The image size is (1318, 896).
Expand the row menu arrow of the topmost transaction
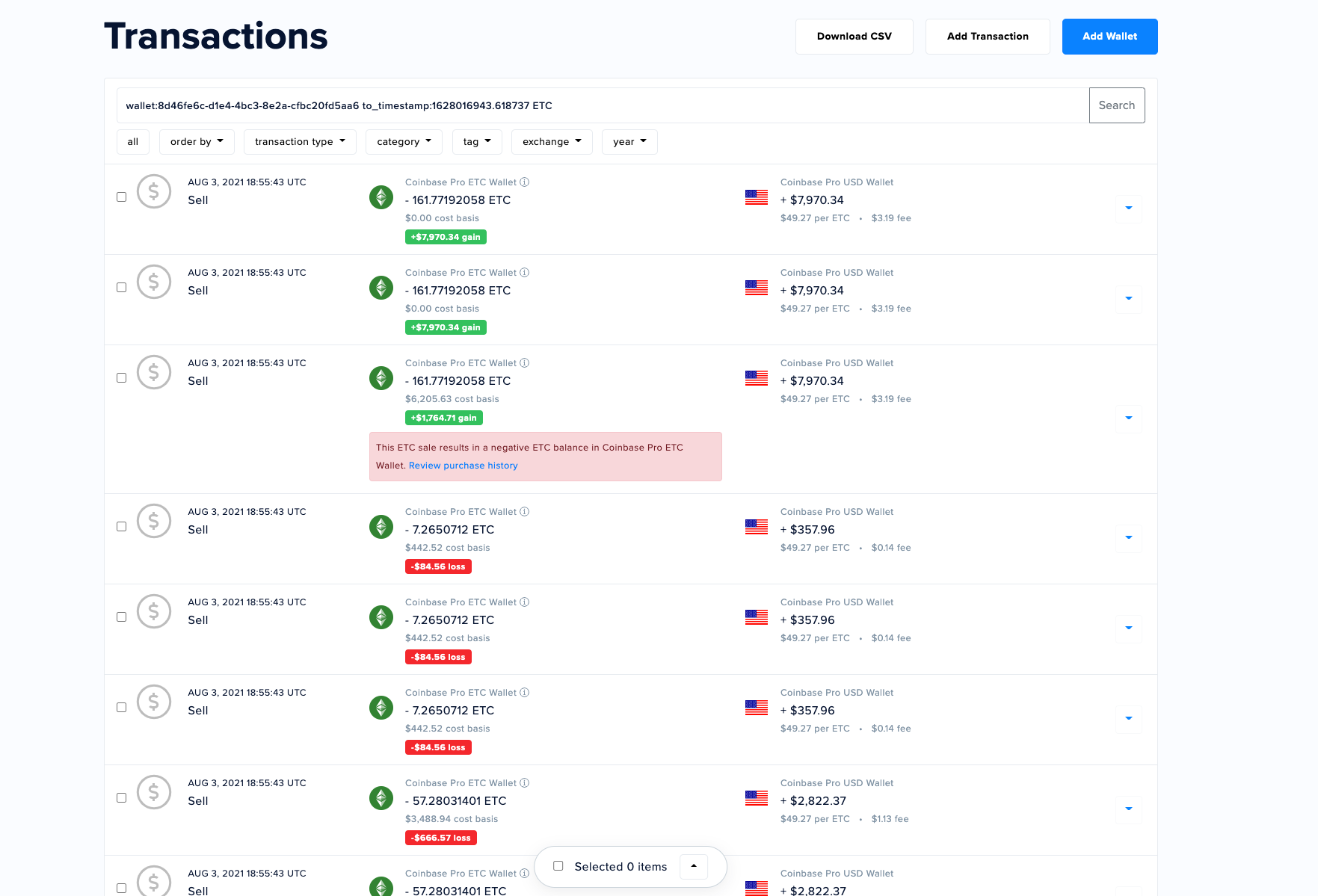[x=1129, y=208]
